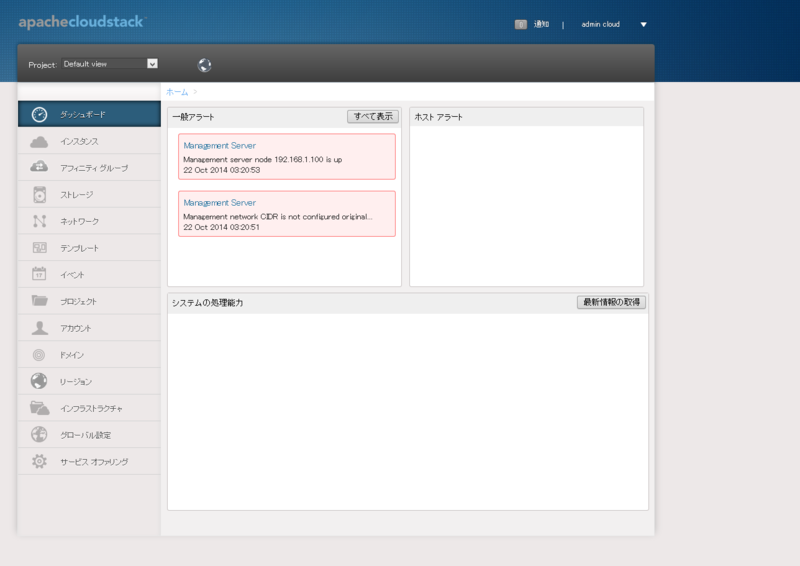Click the Domains concentric circle icon

[x=39, y=355]
